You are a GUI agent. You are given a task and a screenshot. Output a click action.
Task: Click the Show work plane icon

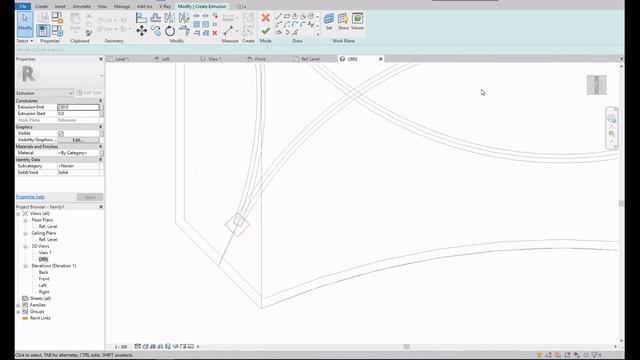[x=343, y=22]
